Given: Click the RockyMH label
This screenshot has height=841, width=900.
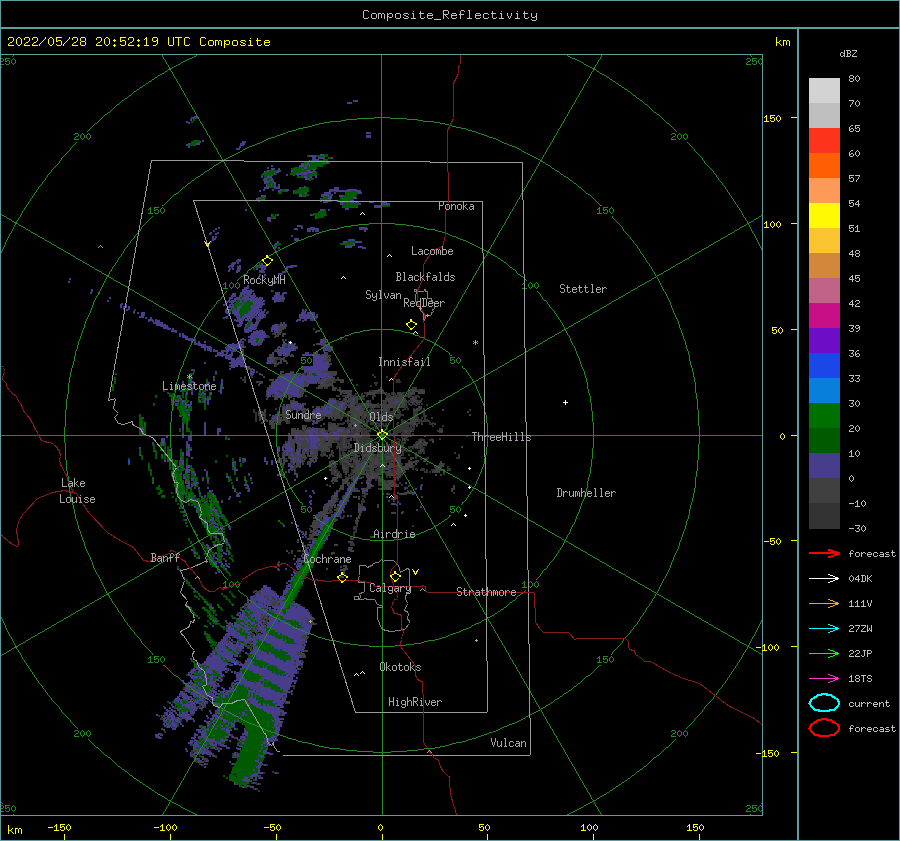Looking at the screenshot, I should coord(264,280).
